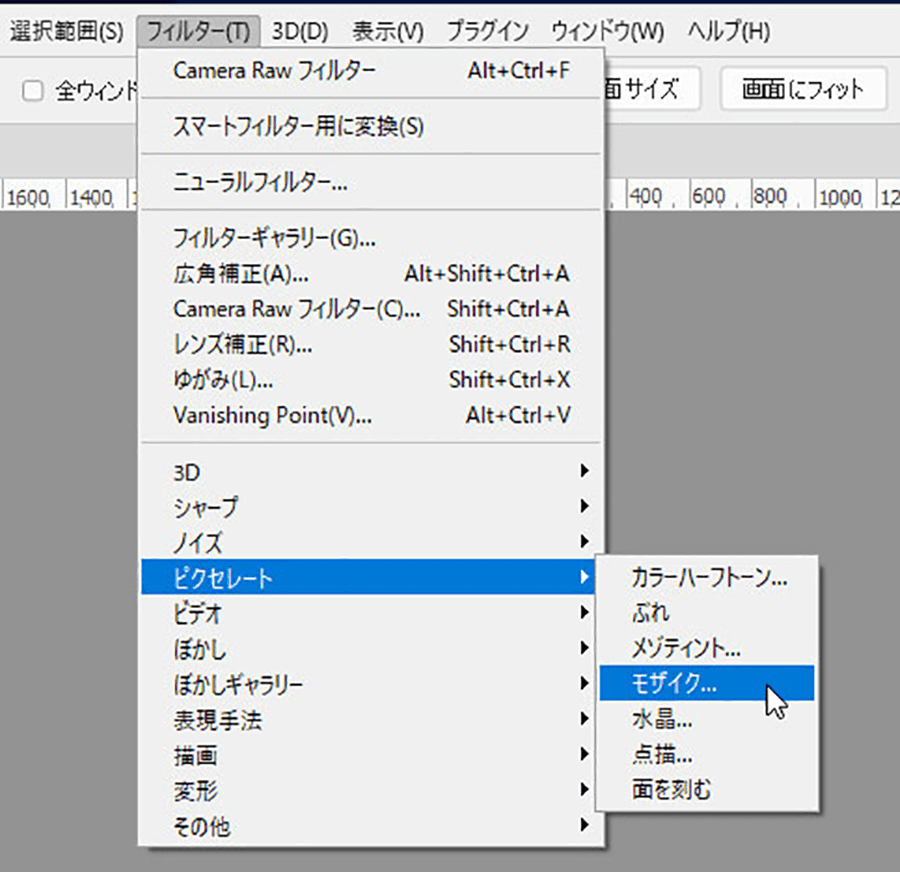The image size is (900, 872).
Task: Click the ruler at 1000 mark
Action: tap(840, 197)
